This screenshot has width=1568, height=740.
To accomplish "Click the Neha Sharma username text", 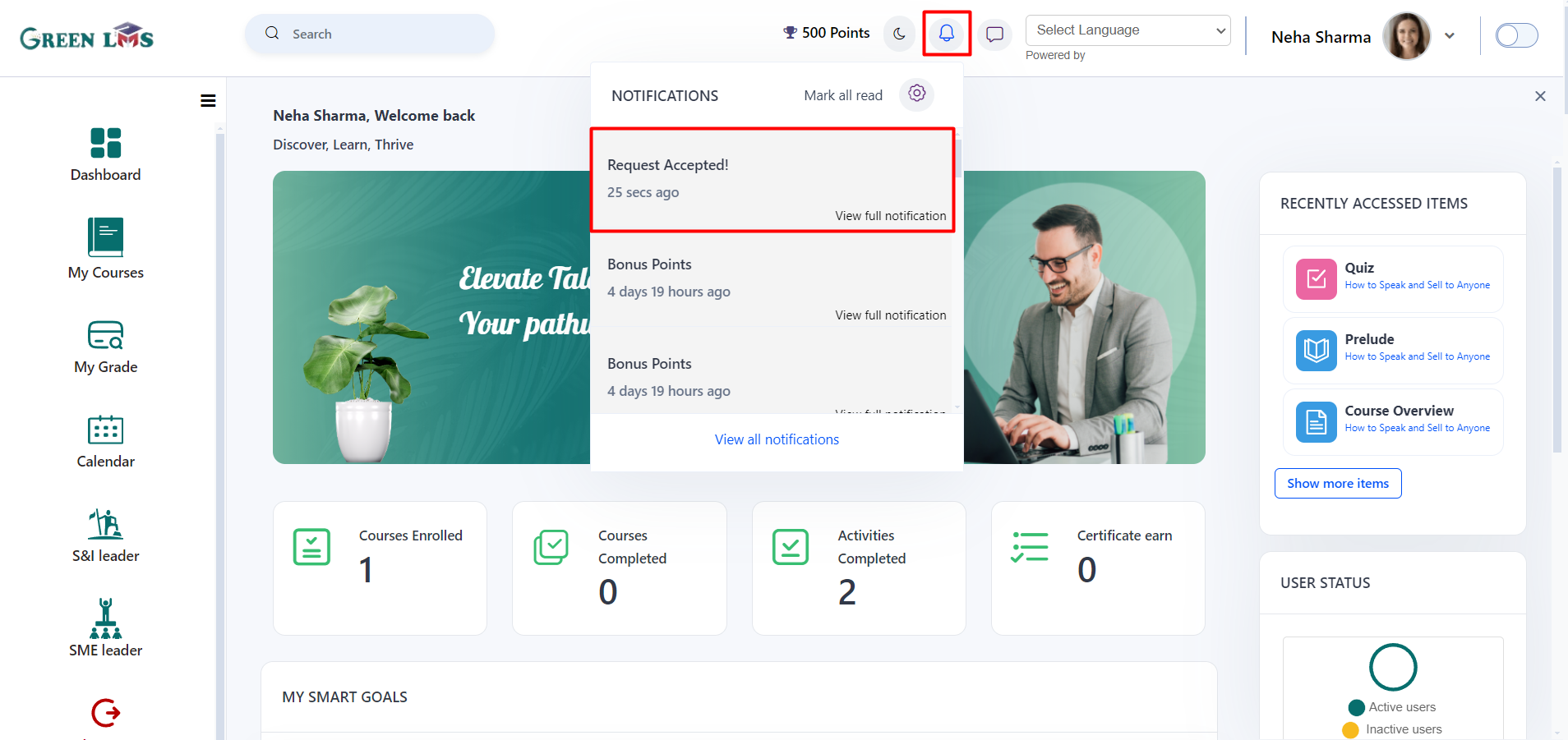I will click(x=1321, y=37).
